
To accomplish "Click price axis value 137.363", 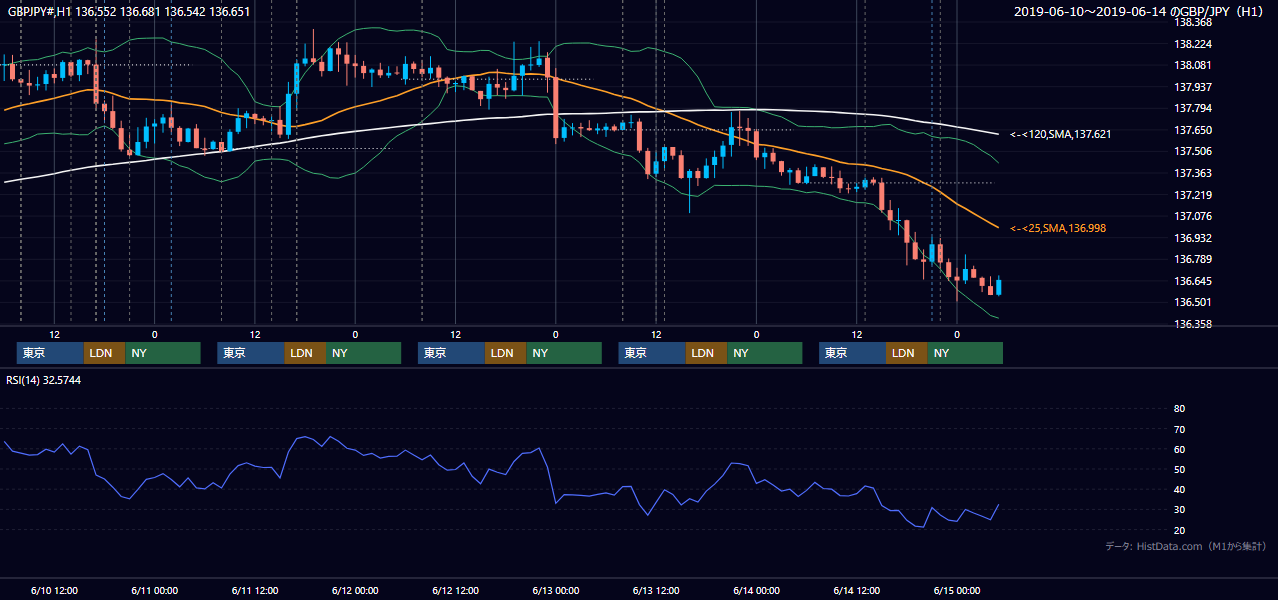I will (x=1192, y=173).
